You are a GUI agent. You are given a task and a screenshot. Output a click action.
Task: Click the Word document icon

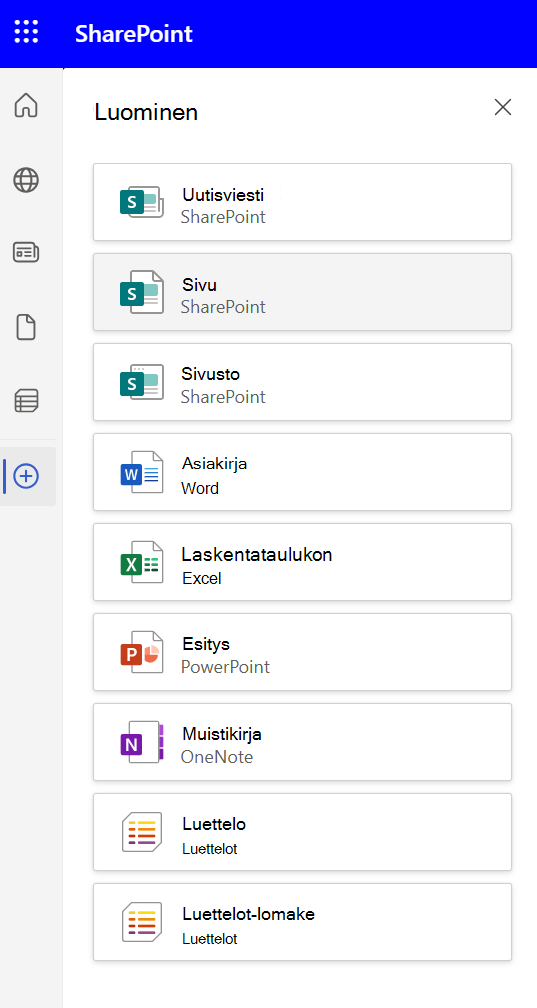tap(142, 472)
